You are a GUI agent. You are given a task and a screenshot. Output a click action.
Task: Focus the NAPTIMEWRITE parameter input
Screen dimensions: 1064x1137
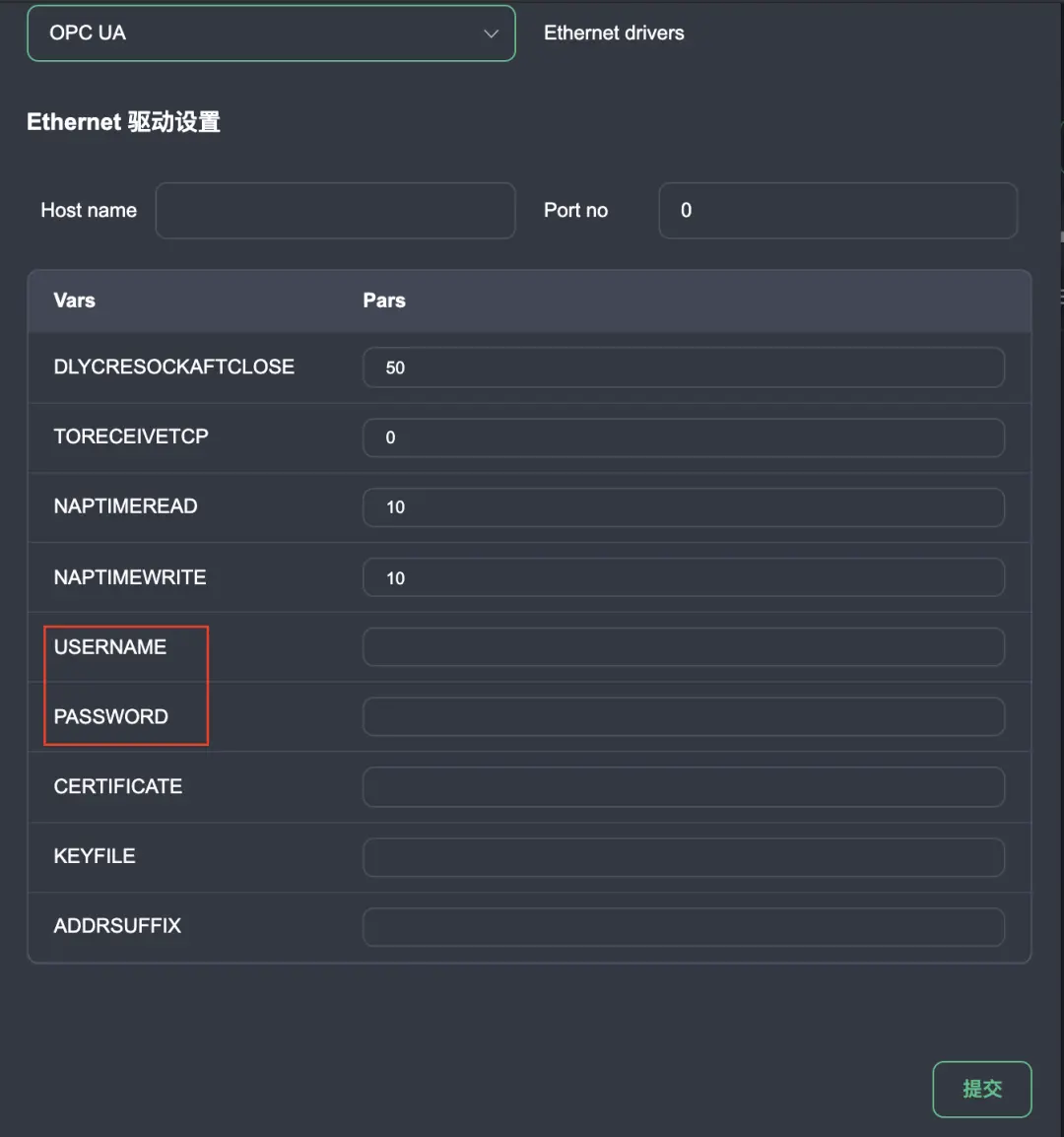pos(683,577)
